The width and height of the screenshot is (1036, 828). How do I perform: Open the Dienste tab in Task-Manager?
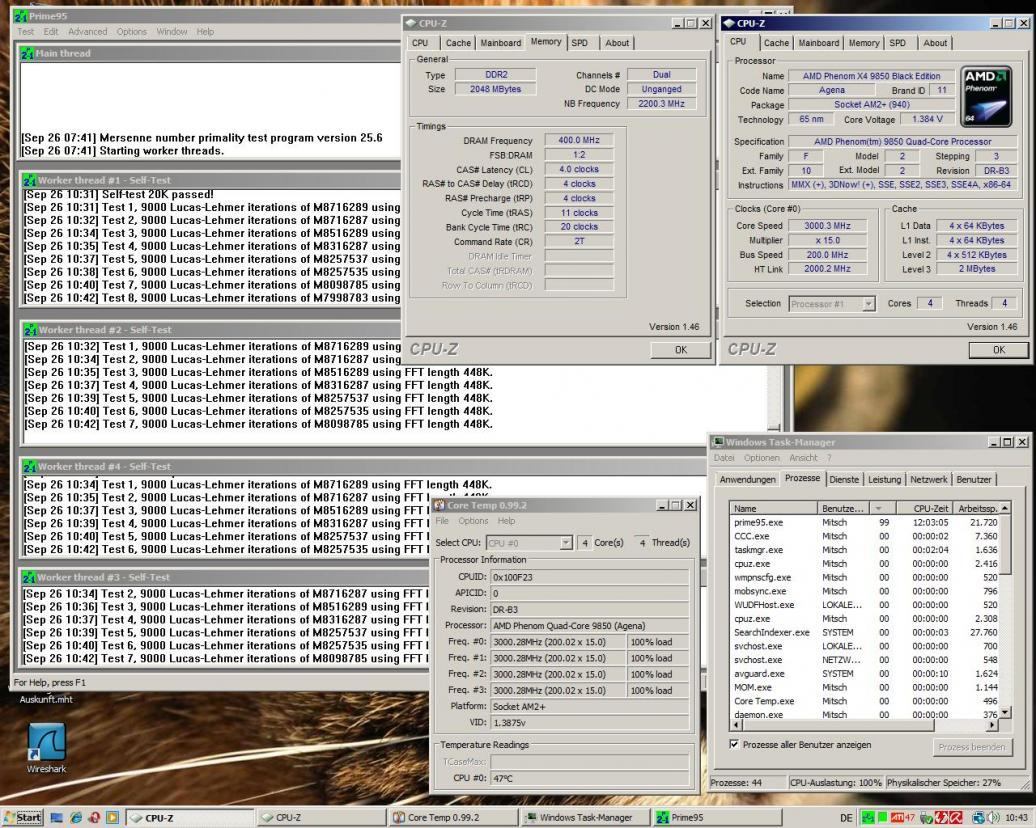coord(844,480)
